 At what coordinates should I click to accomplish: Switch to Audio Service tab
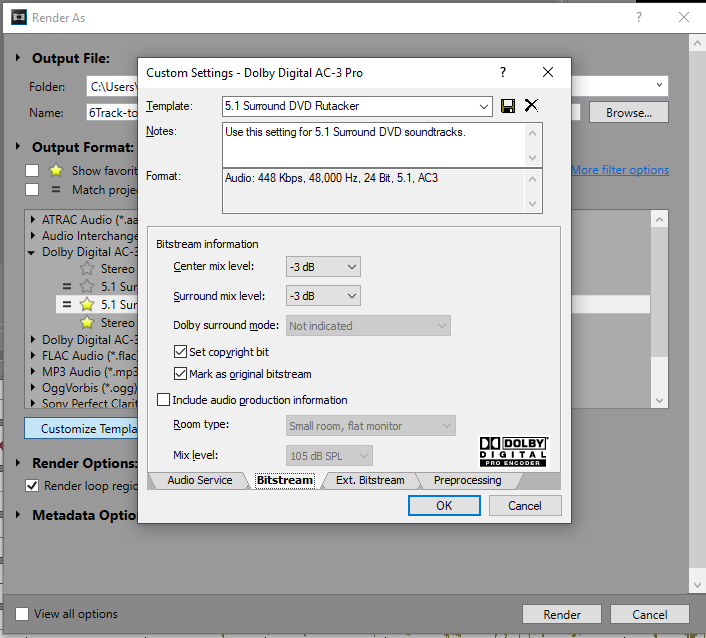199,480
